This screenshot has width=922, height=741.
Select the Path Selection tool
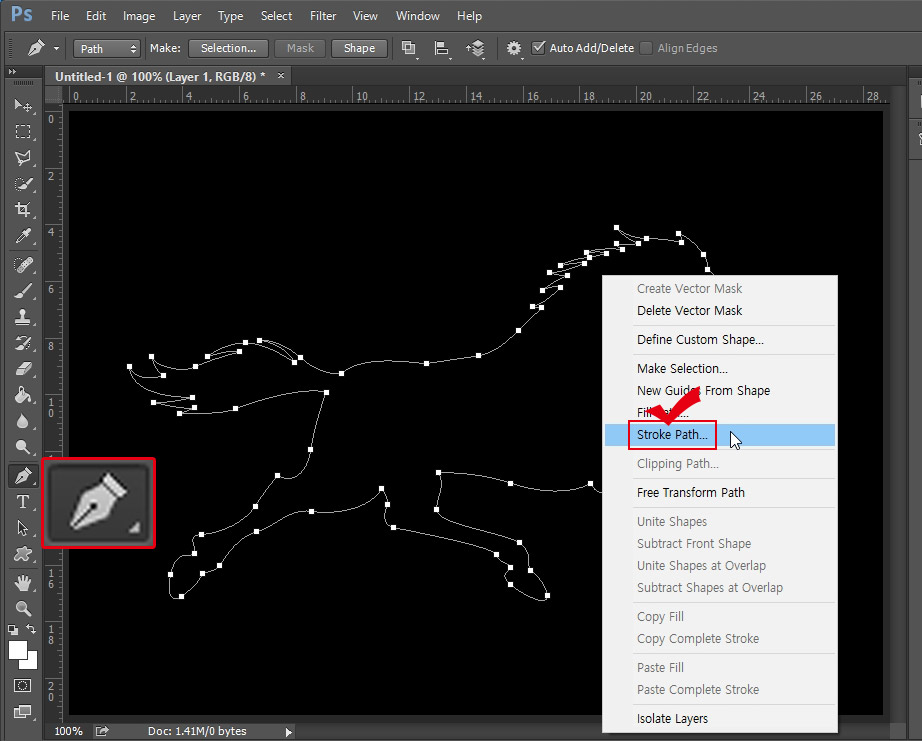[23, 528]
